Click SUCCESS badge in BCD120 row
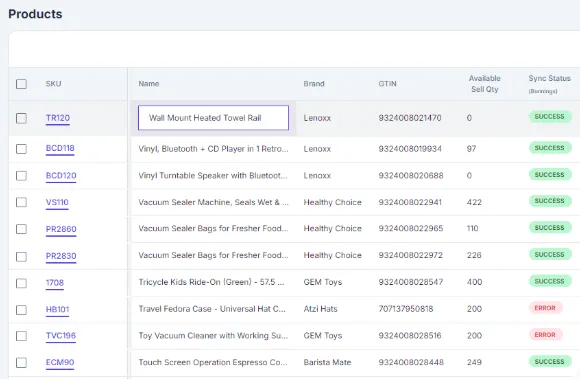 click(x=550, y=175)
